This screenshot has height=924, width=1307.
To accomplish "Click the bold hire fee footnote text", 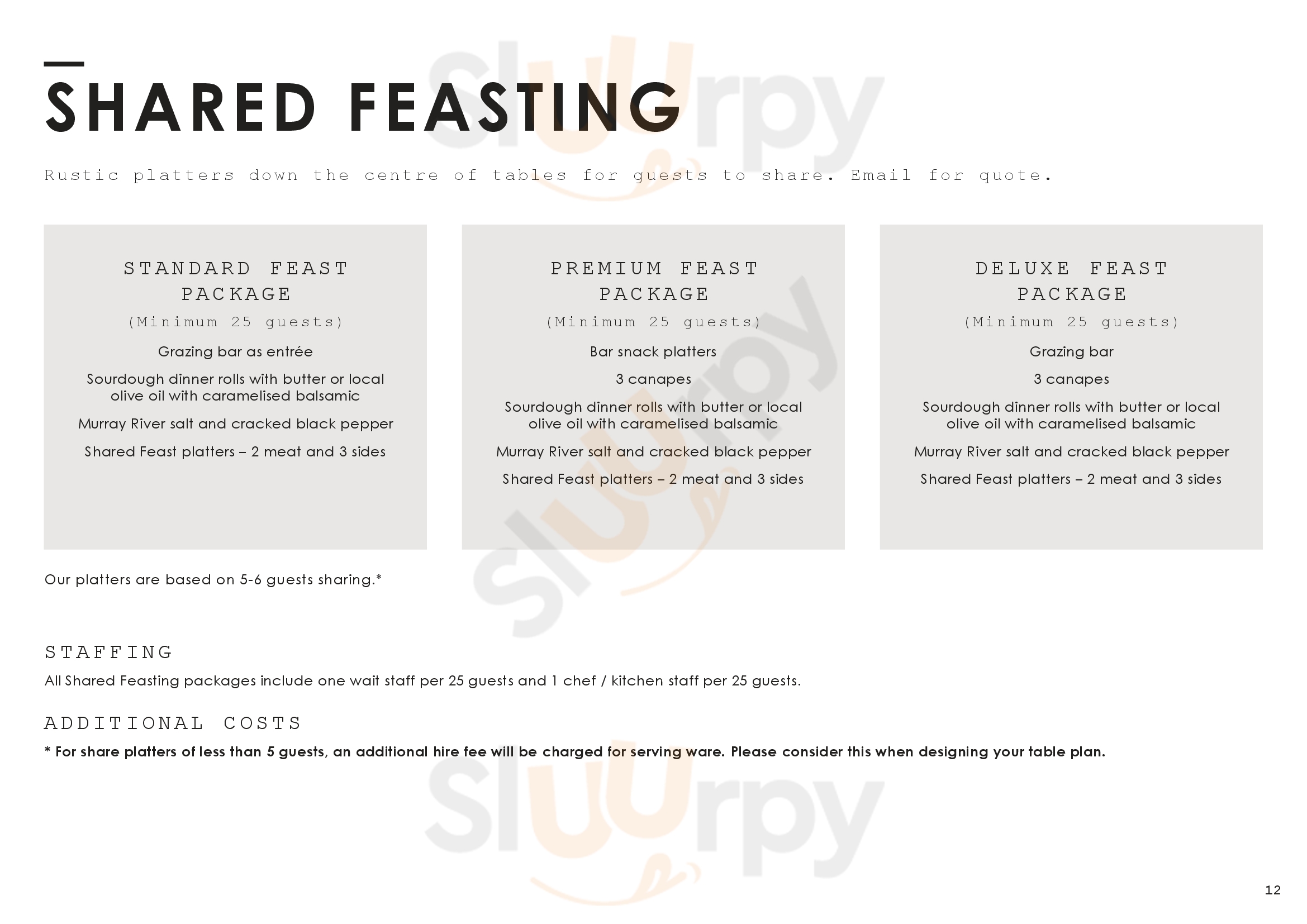I will coord(575,752).
